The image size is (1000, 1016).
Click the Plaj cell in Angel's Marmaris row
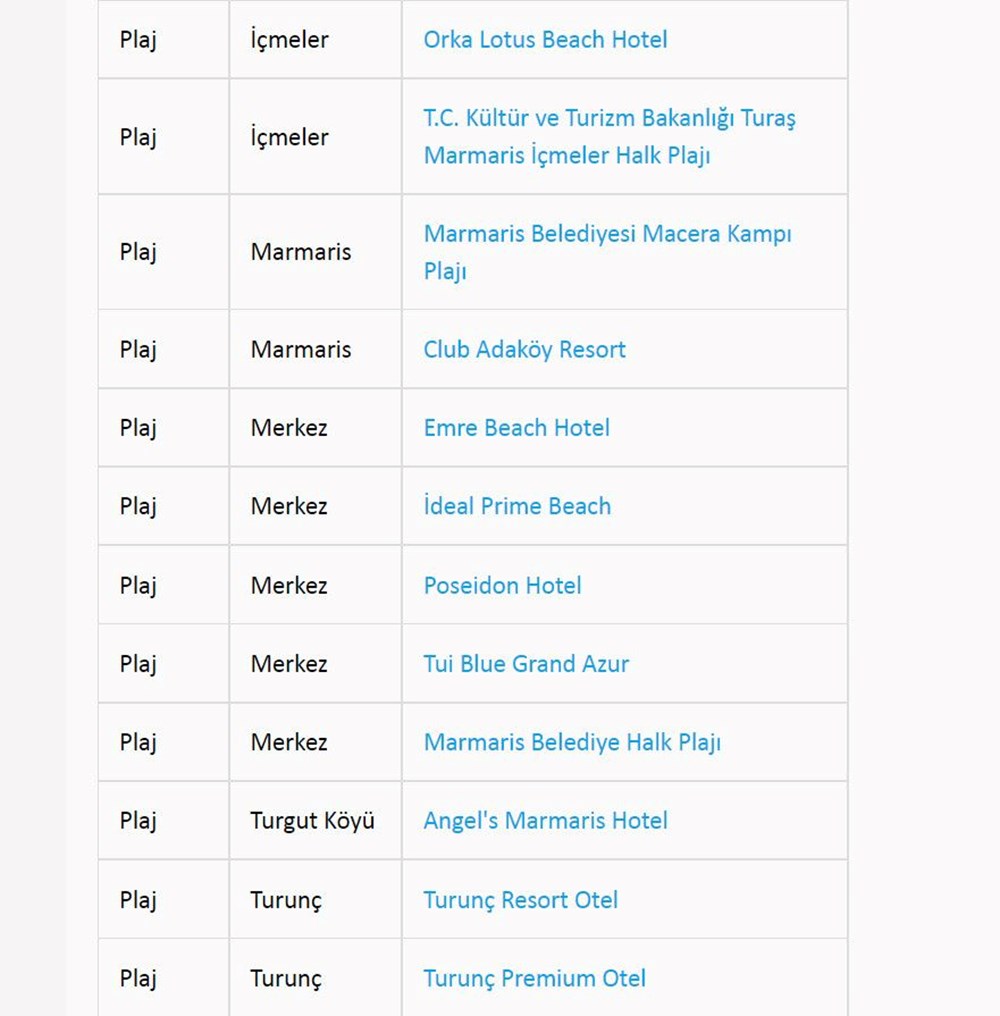click(138, 821)
